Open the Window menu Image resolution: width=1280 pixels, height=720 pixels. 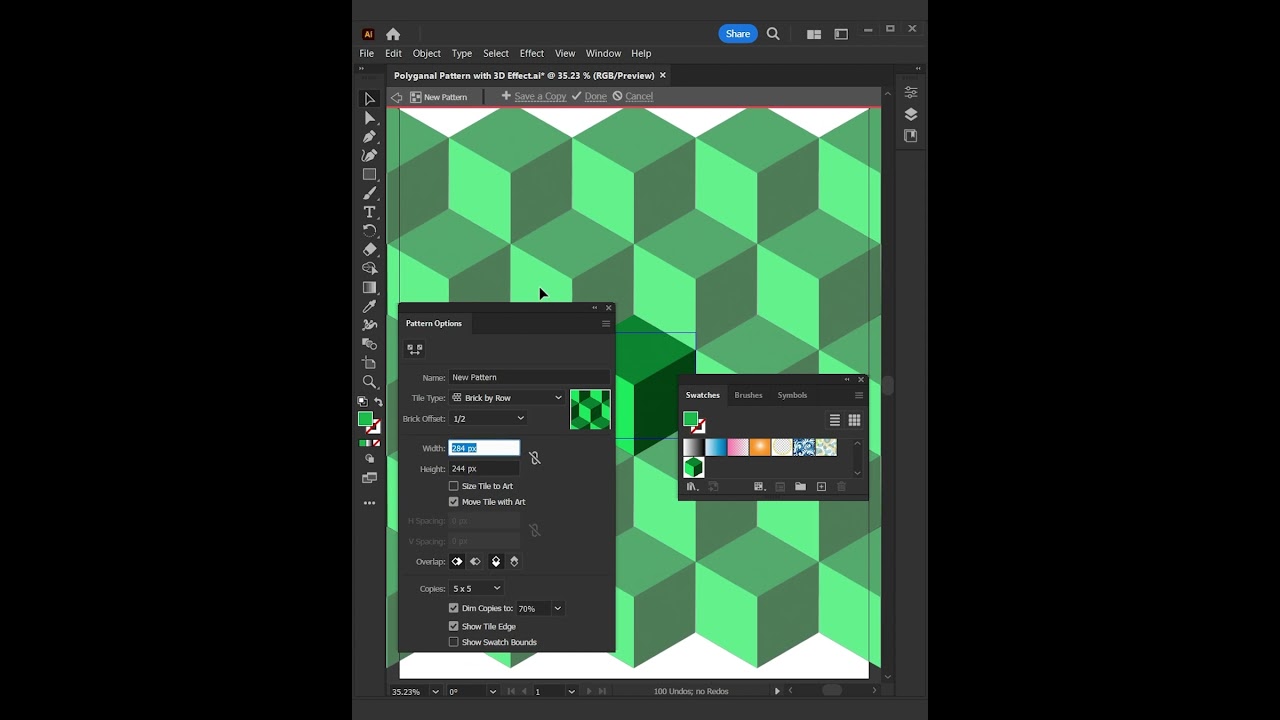click(603, 54)
